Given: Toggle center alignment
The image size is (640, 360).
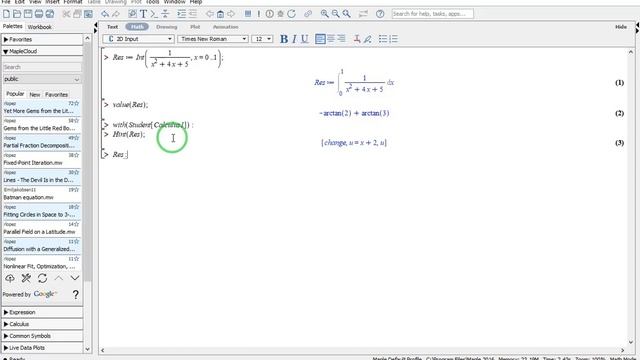Looking at the screenshot, I should (x=331, y=39).
